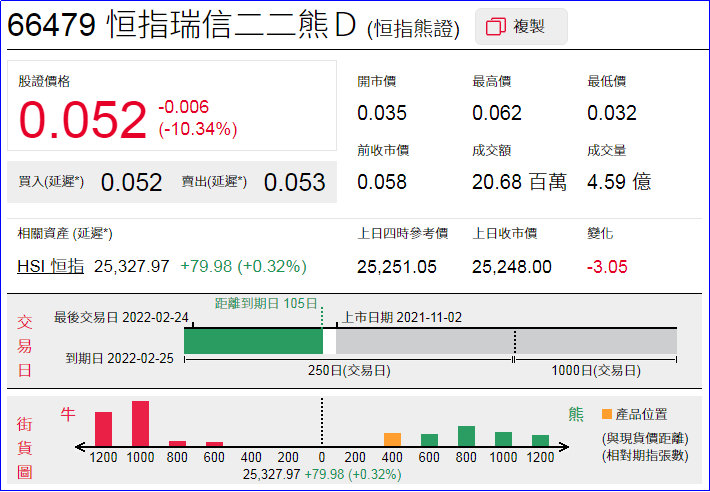Select the green bear bar at 800
710x492 pixels.
click(466, 436)
